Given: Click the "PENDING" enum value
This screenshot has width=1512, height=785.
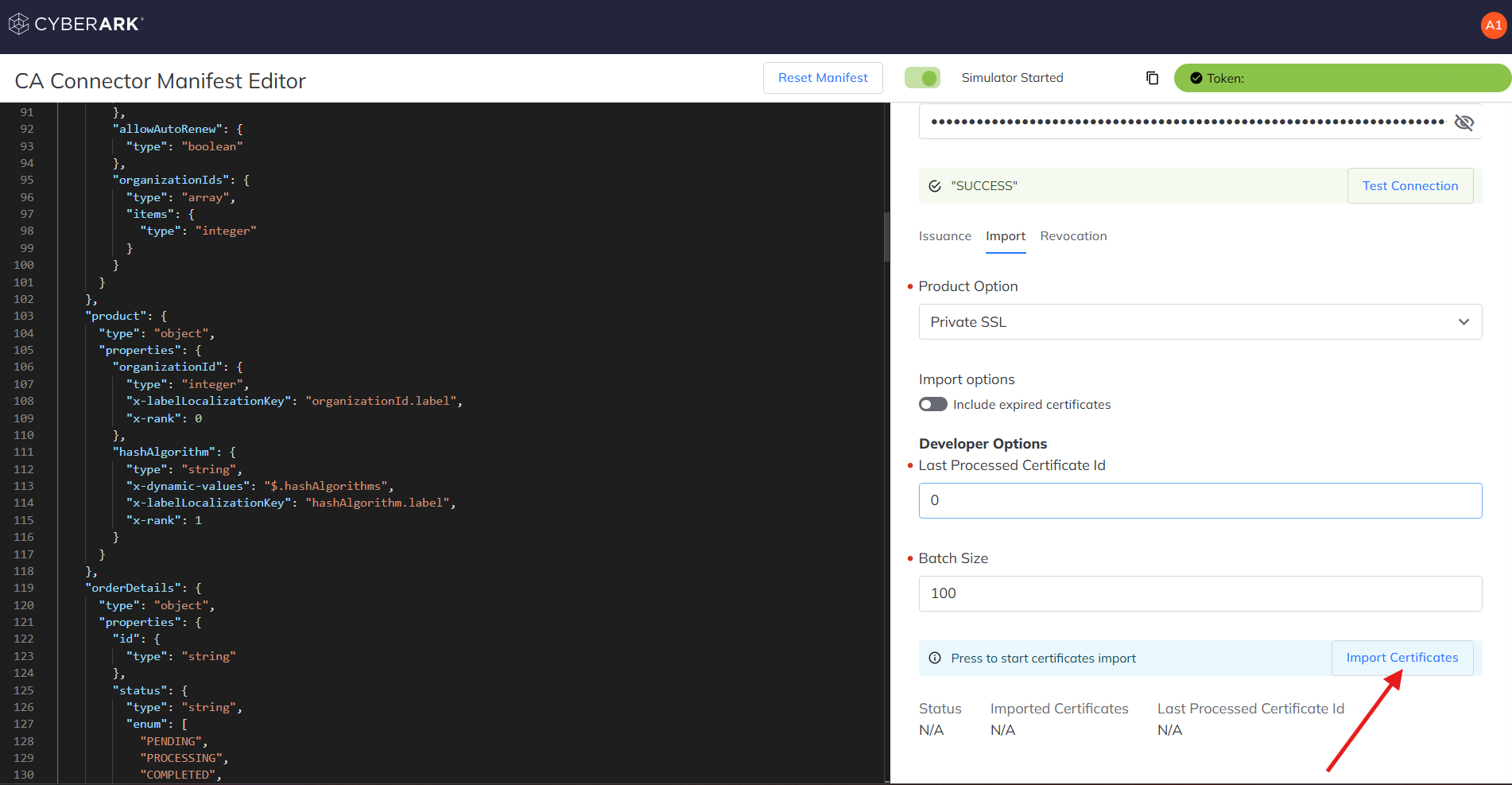Looking at the screenshot, I should pos(171,742).
